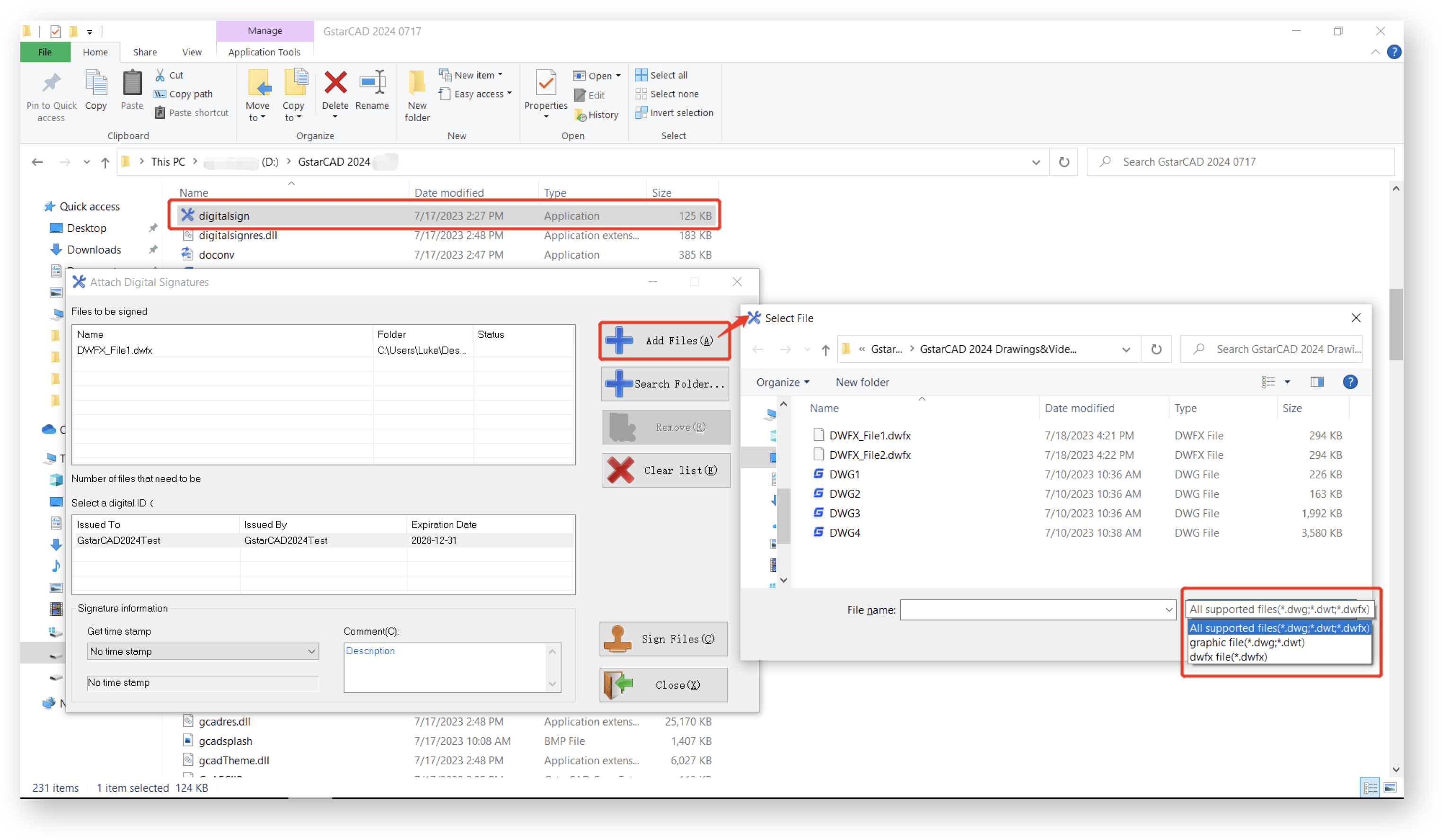Open the File tab
The height and width of the screenshot is (840, 1442).
(x=45, y=52)
